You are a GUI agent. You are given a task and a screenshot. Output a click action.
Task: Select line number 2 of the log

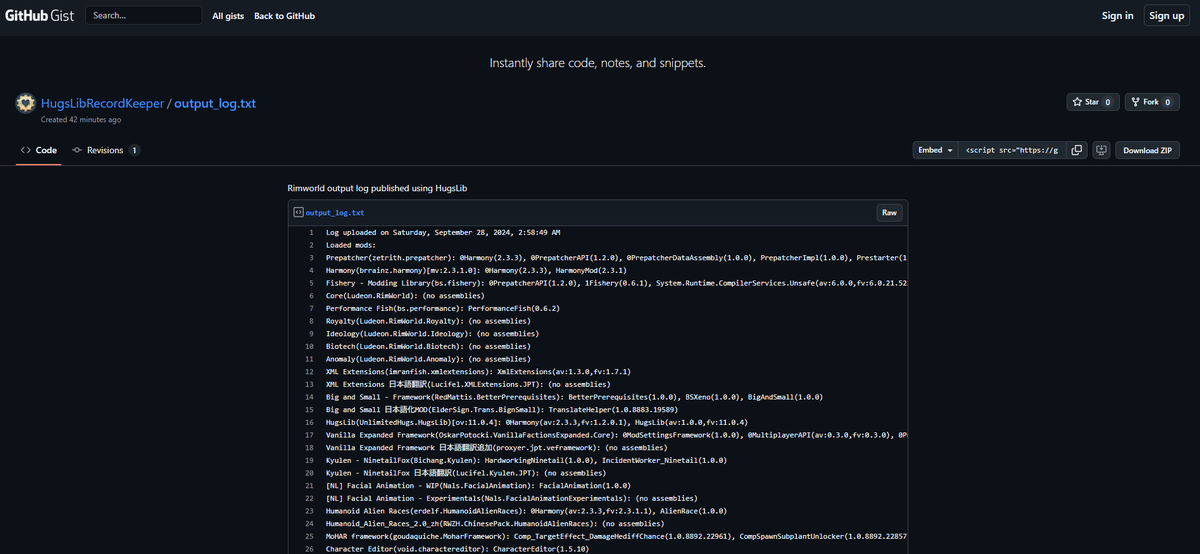click(x=310, y=245)
